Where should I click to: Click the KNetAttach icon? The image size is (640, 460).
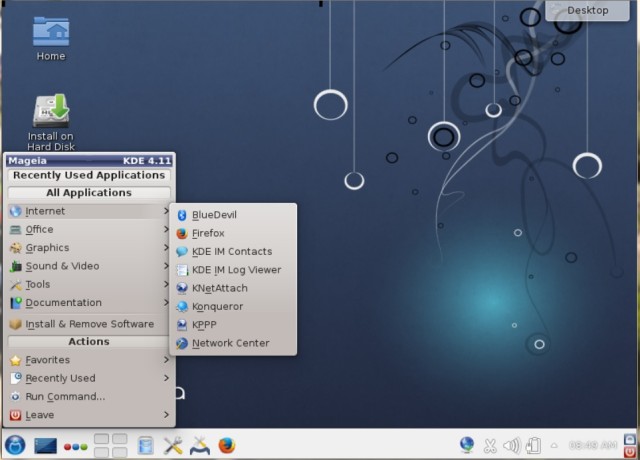click(182, 289)
